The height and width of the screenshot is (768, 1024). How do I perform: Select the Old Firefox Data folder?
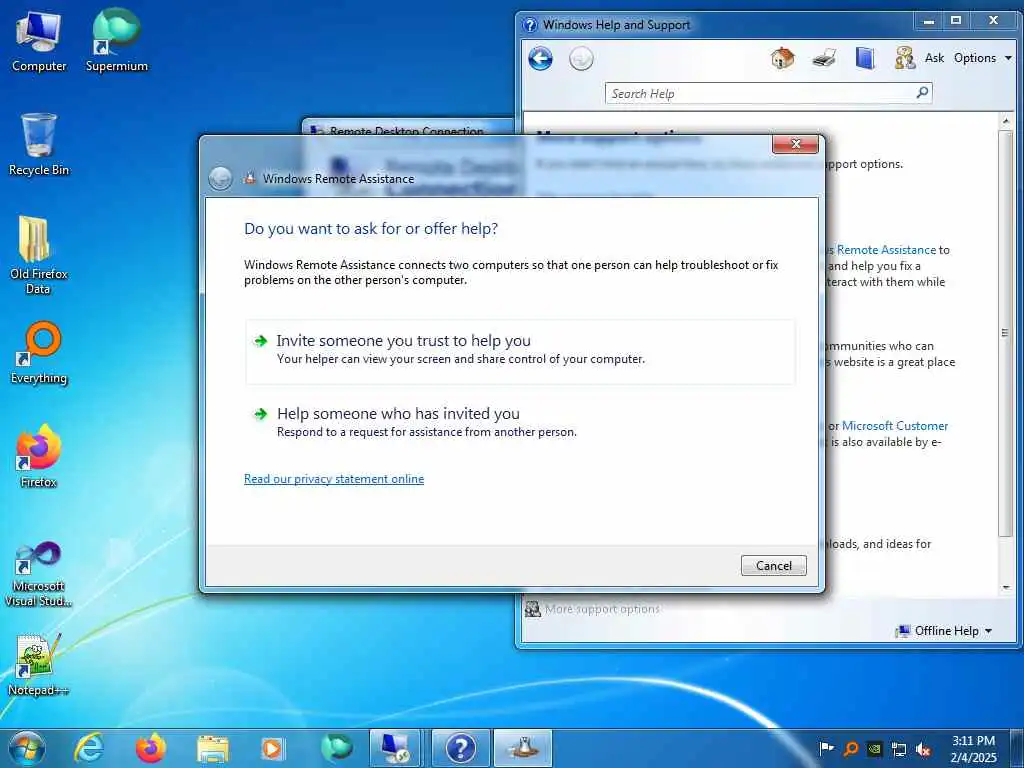pyautogui.click(x=39, y=255)
